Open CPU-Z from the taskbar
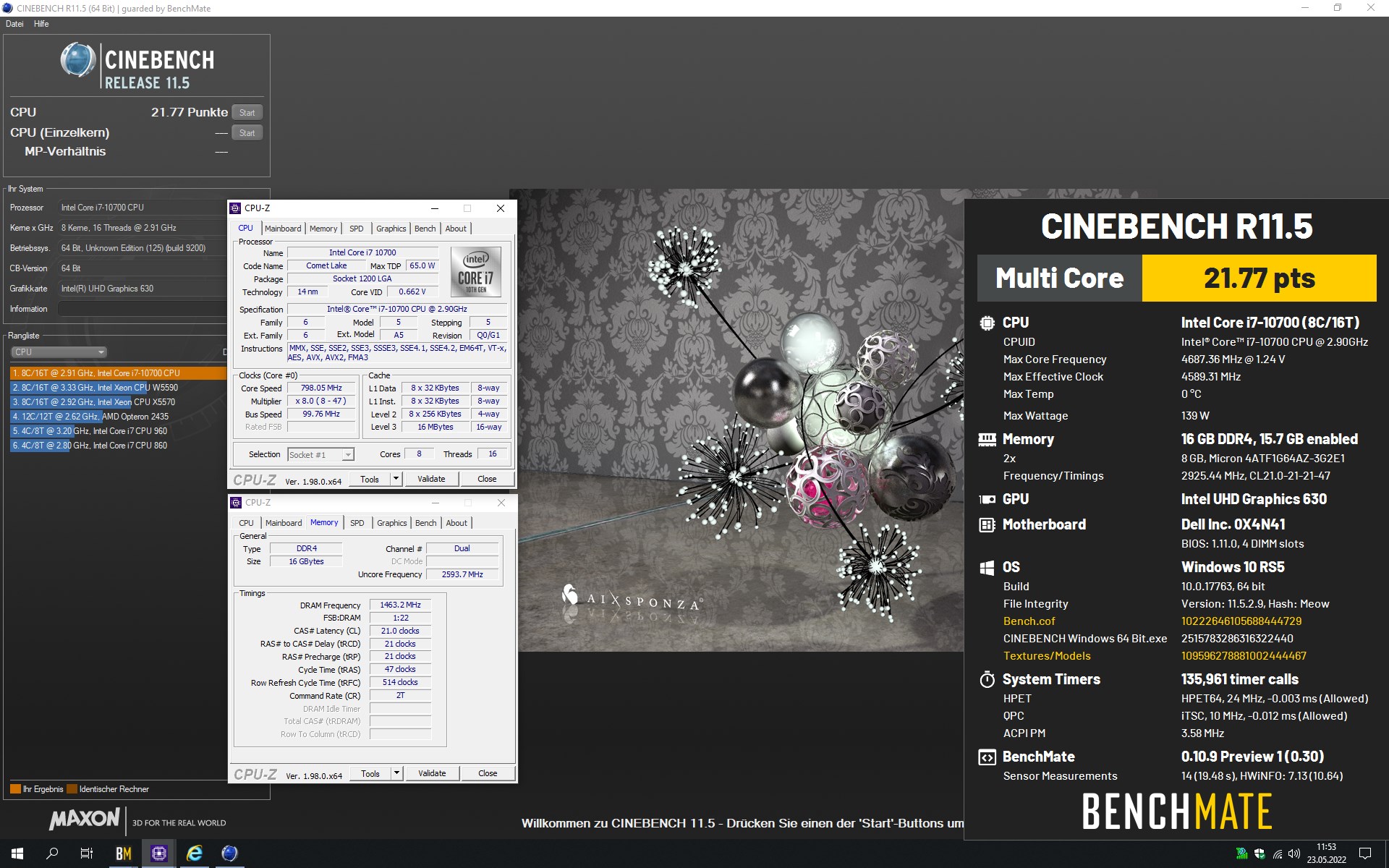The image size is (1389, 868). click(158, 854)
